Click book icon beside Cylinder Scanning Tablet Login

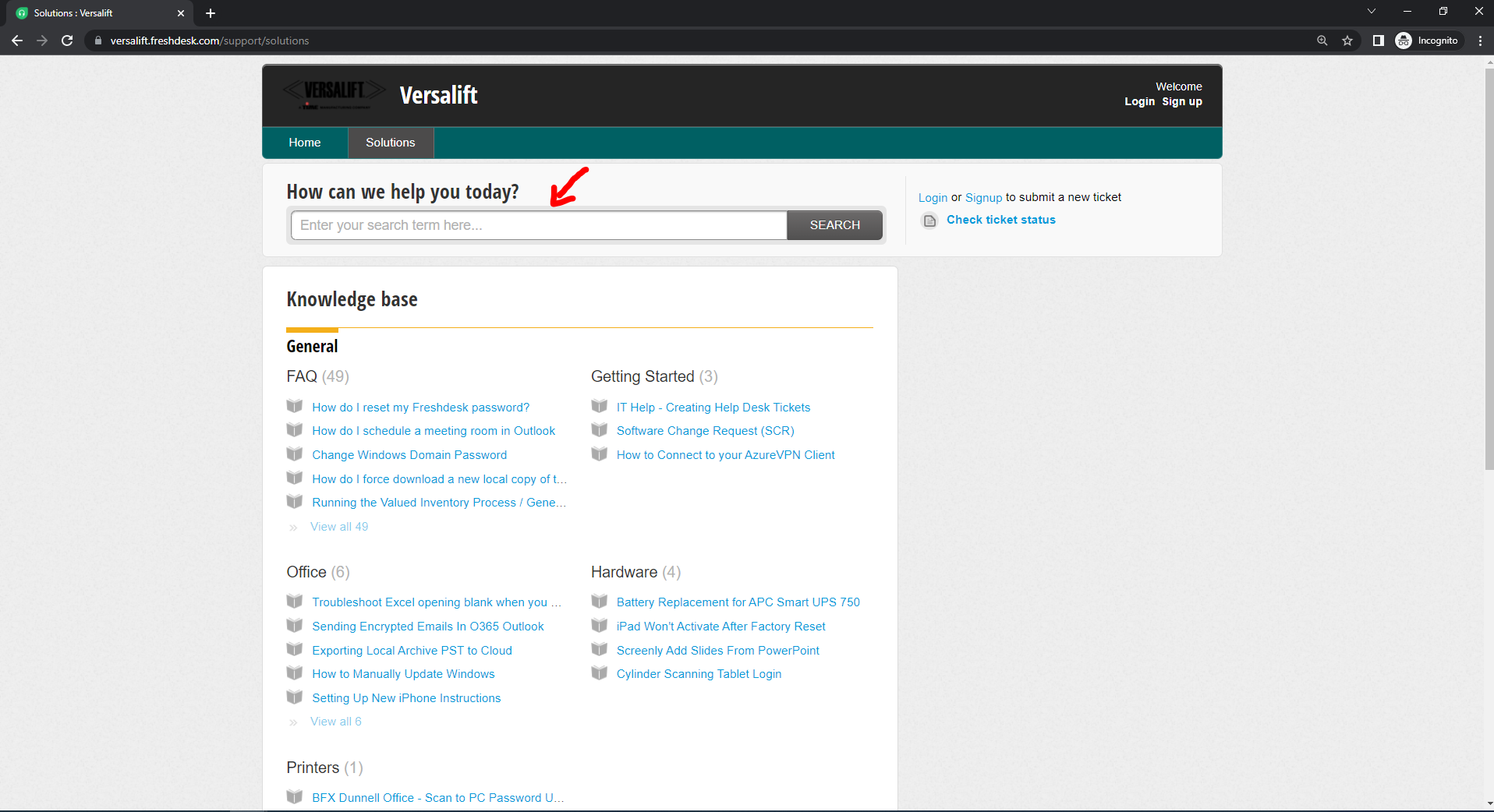point(599,673)
